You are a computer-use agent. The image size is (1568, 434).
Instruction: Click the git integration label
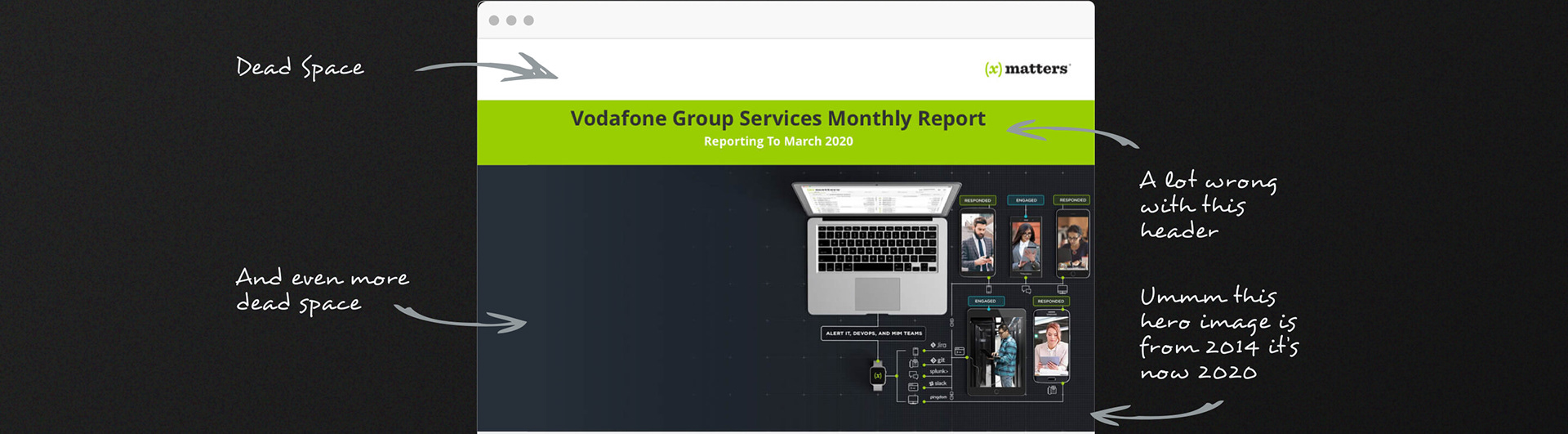tap(938, 360)
